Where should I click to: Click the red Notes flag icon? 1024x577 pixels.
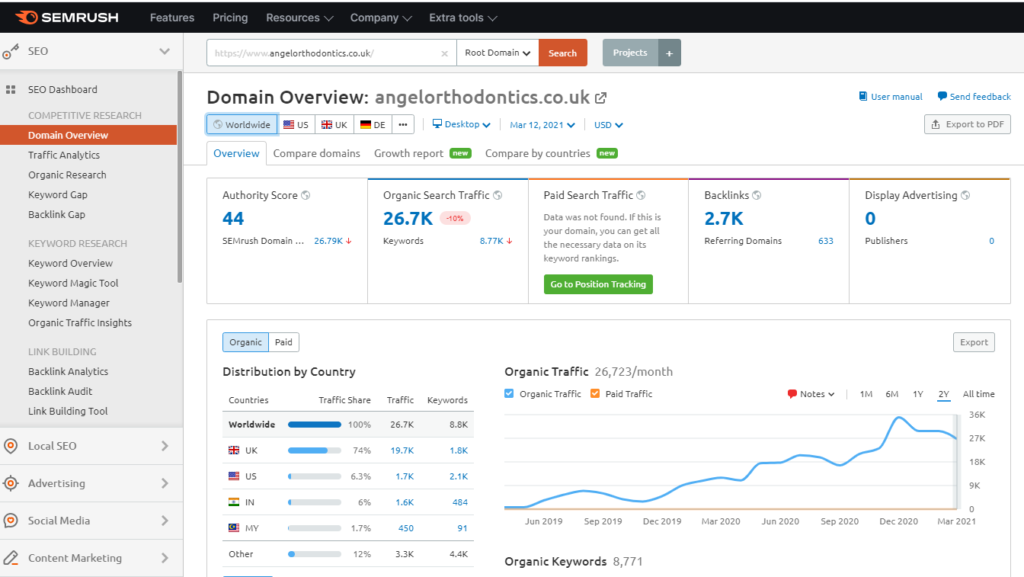point(792,394)
